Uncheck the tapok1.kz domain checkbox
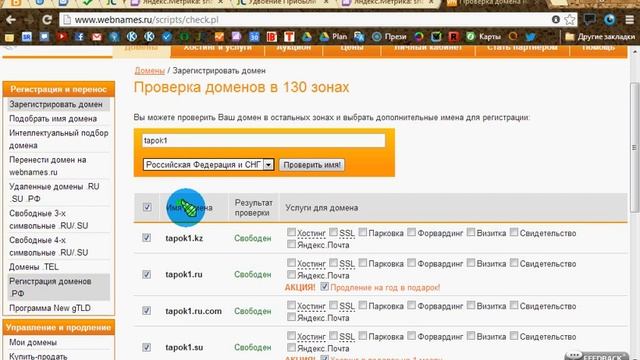Image resolution: width=640 pixels, height=360 pixels. tap(147, 238)
